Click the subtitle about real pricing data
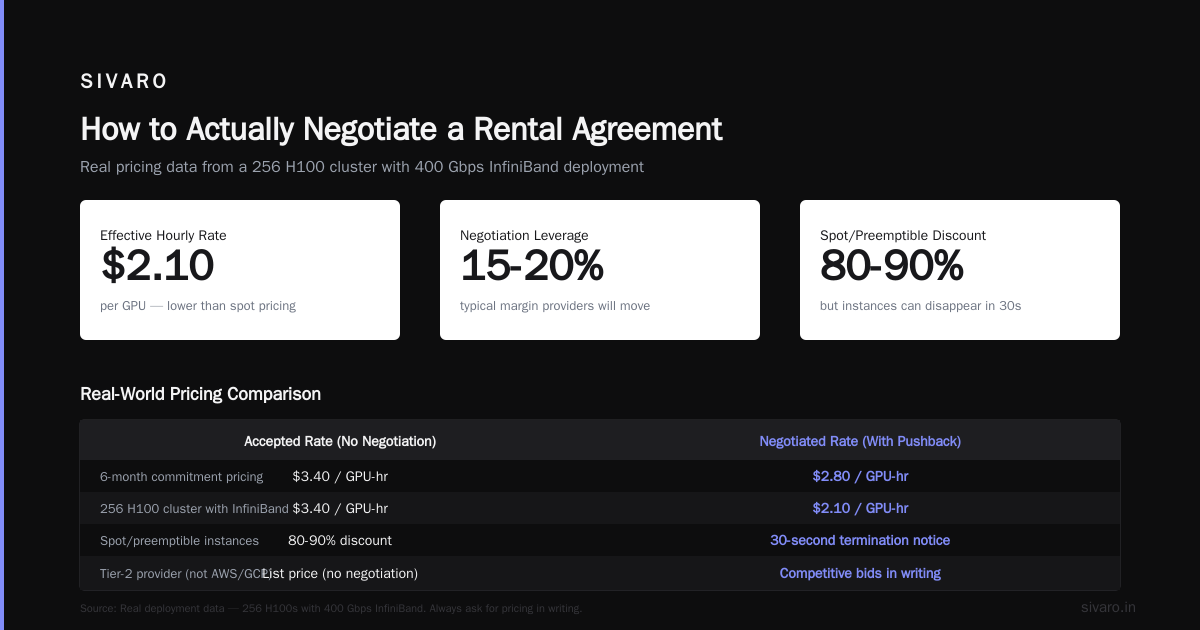1200x630 pixels. click(362, 167)
